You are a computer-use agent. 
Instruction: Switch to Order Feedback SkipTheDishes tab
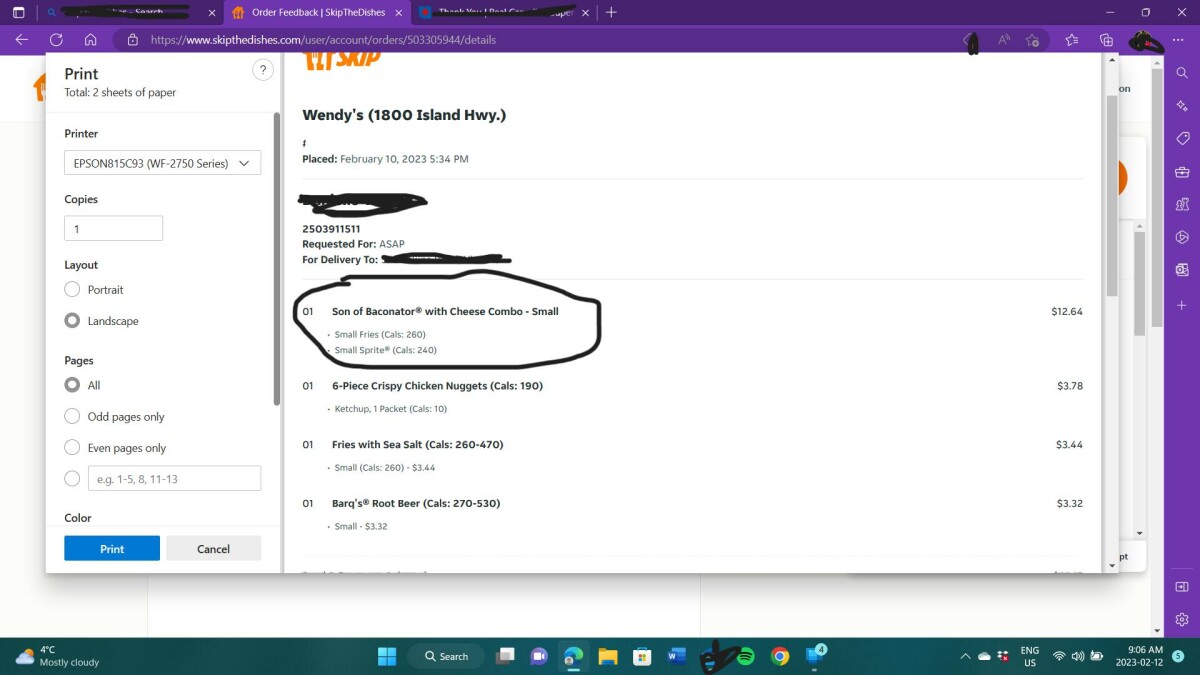pyautogui.click(x=315, y=13)
